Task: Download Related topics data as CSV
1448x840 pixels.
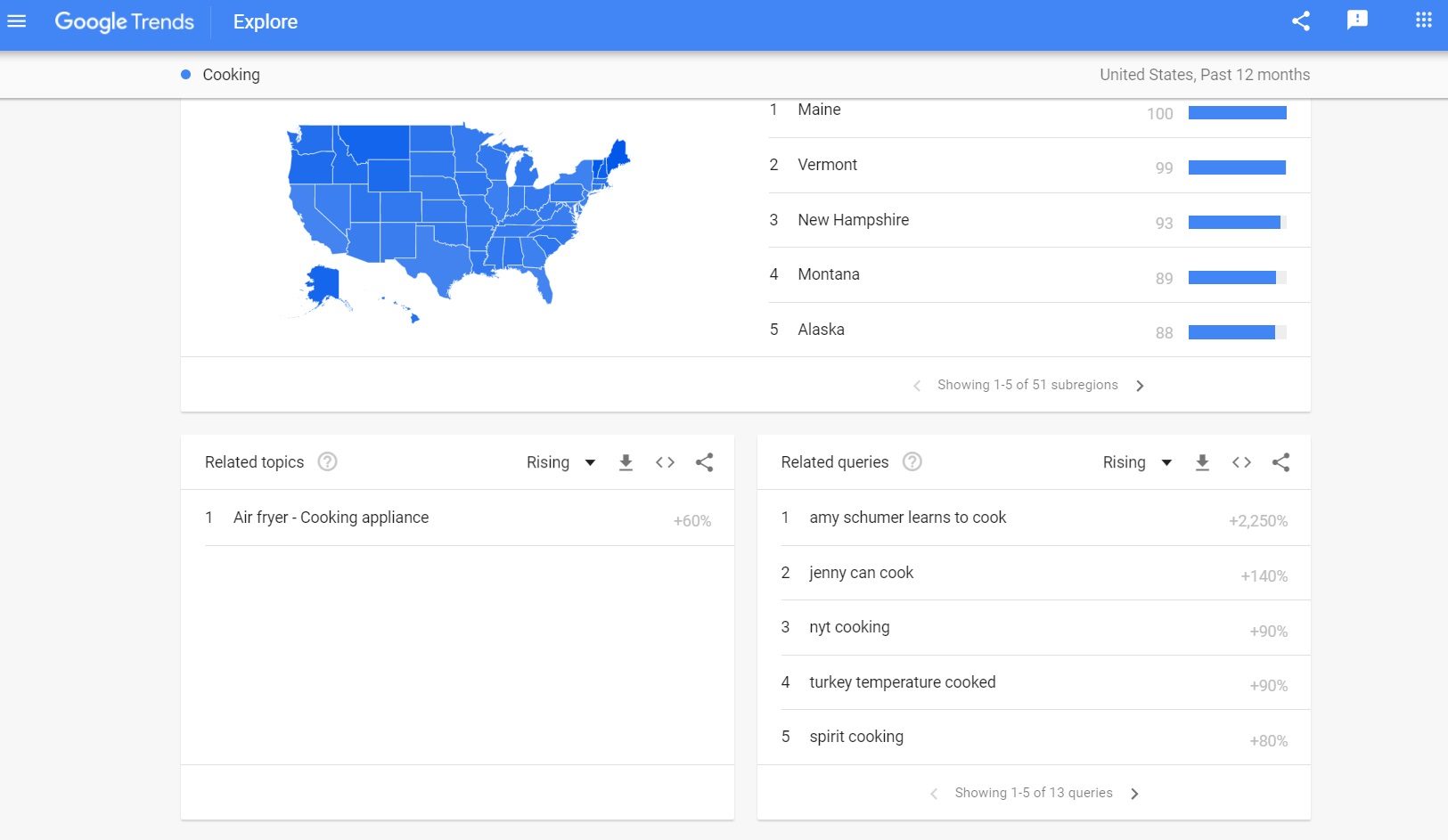Action: [626, 462]
